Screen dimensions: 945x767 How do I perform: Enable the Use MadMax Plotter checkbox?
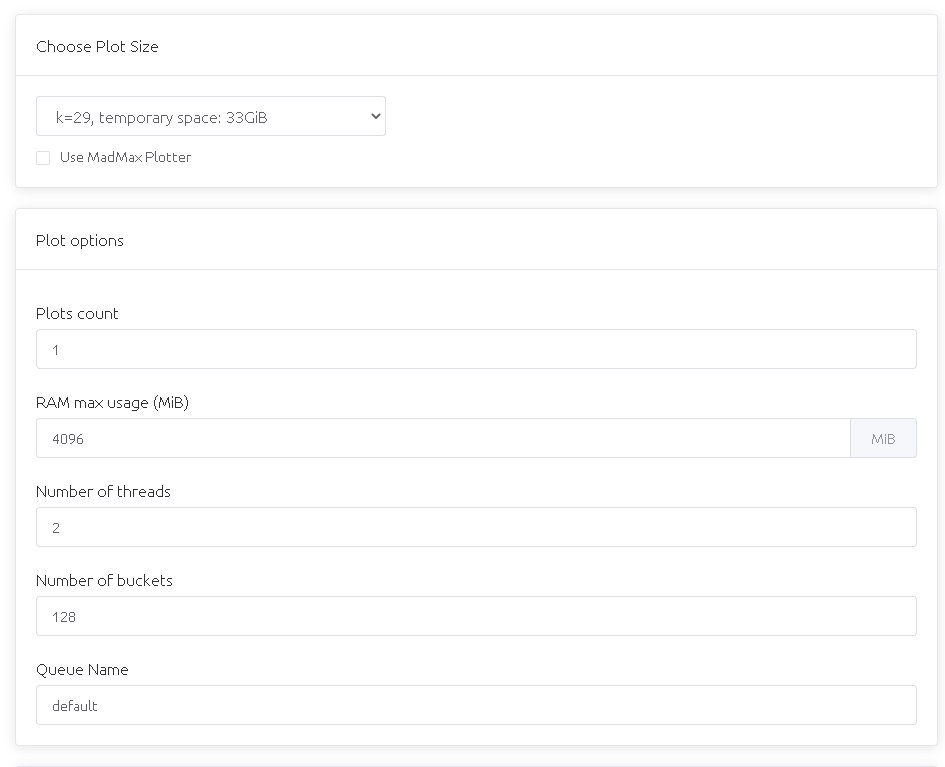point(43,158)
